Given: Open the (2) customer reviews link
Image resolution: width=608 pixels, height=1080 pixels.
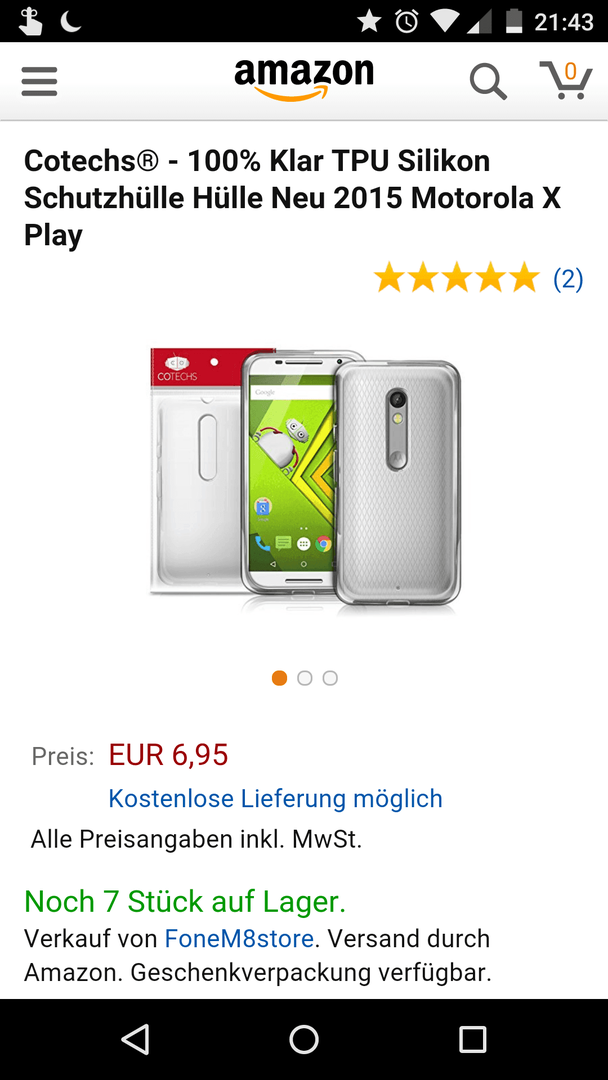Looking at the screenshot, I should (x=568, y=279).
